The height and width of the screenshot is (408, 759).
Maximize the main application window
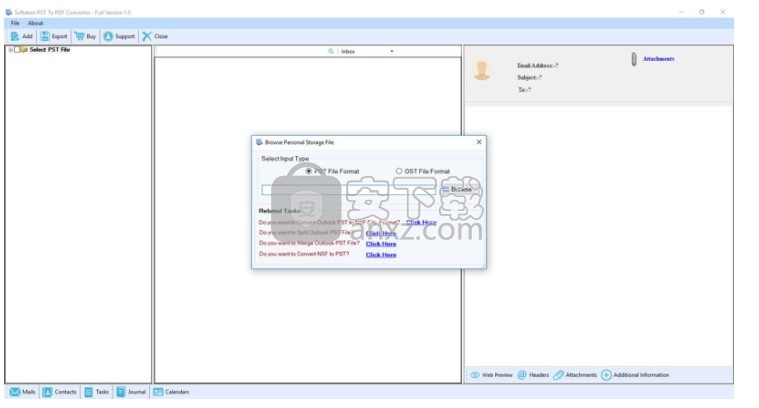702,12
